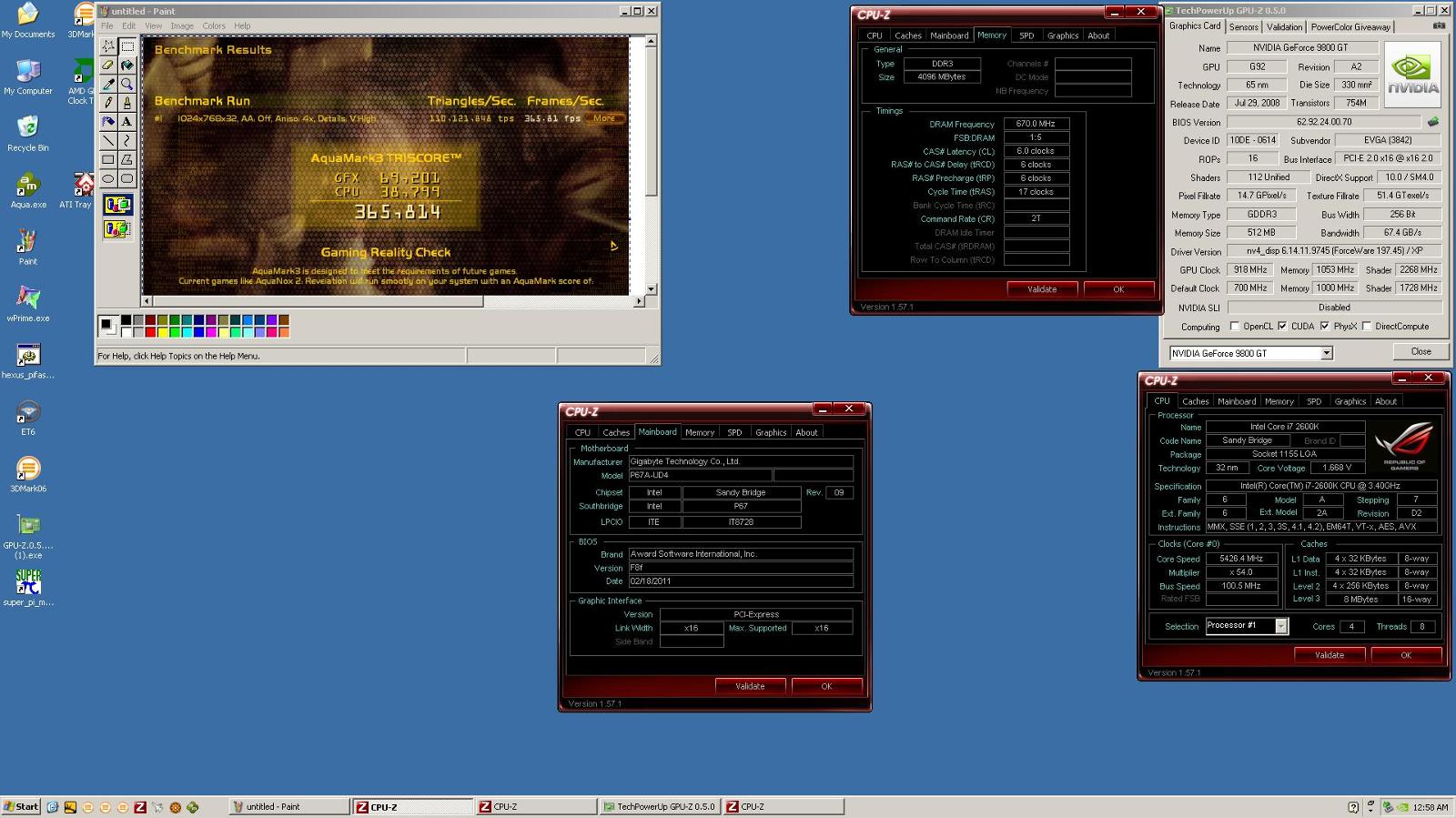Screen dimensions: 1456x818
Task: Click the GPU-Z screenshot camera icon
Action: [1439, 26]
